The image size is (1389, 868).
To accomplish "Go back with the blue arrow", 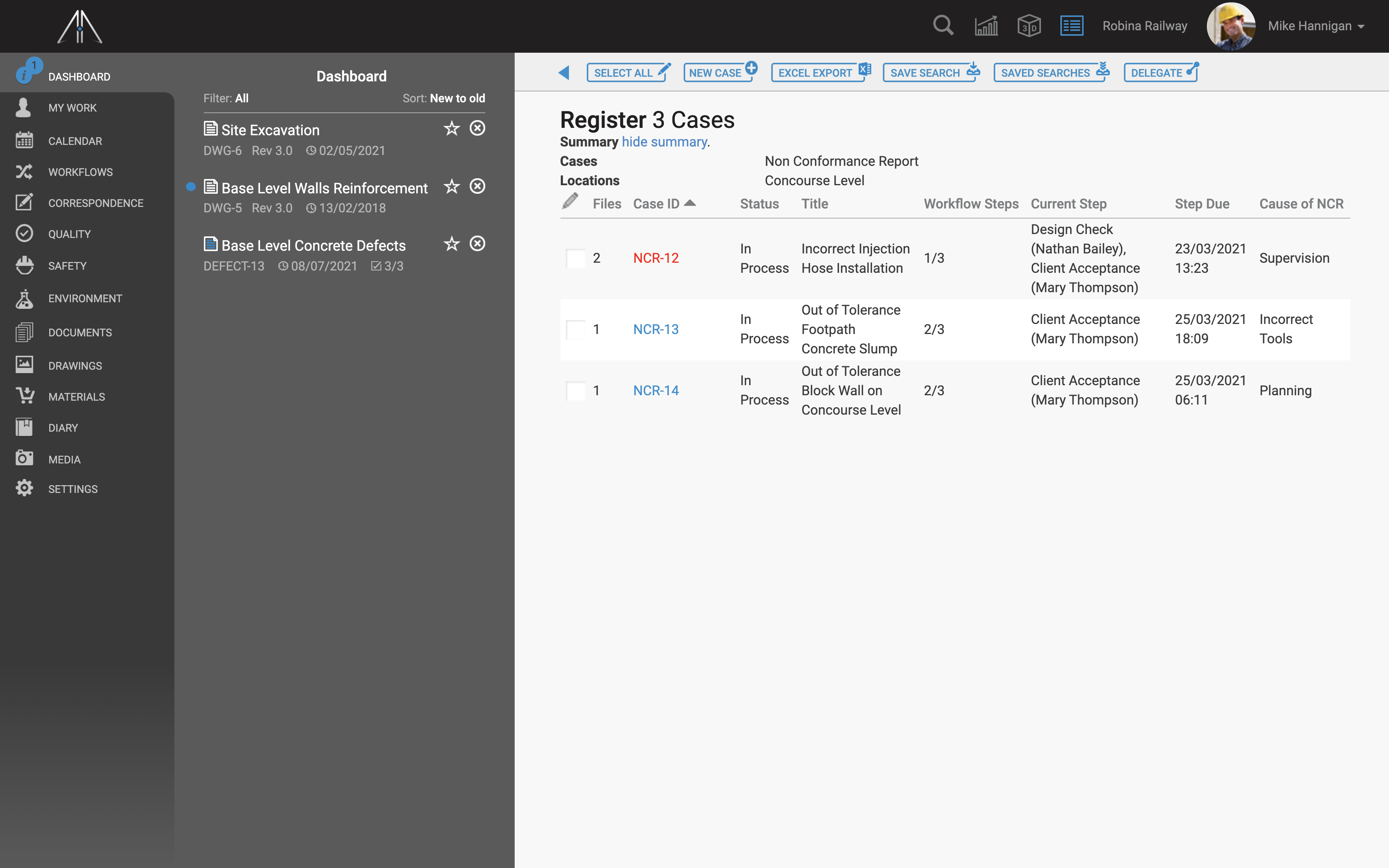I will (x=564, y=73).
